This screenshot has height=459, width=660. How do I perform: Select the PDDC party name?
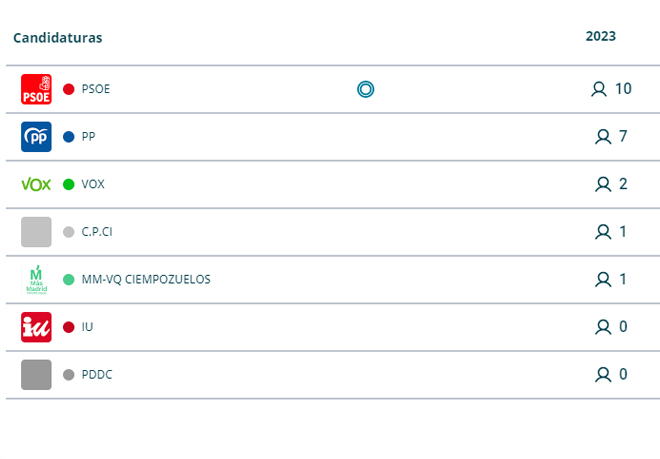coord(97,375)
